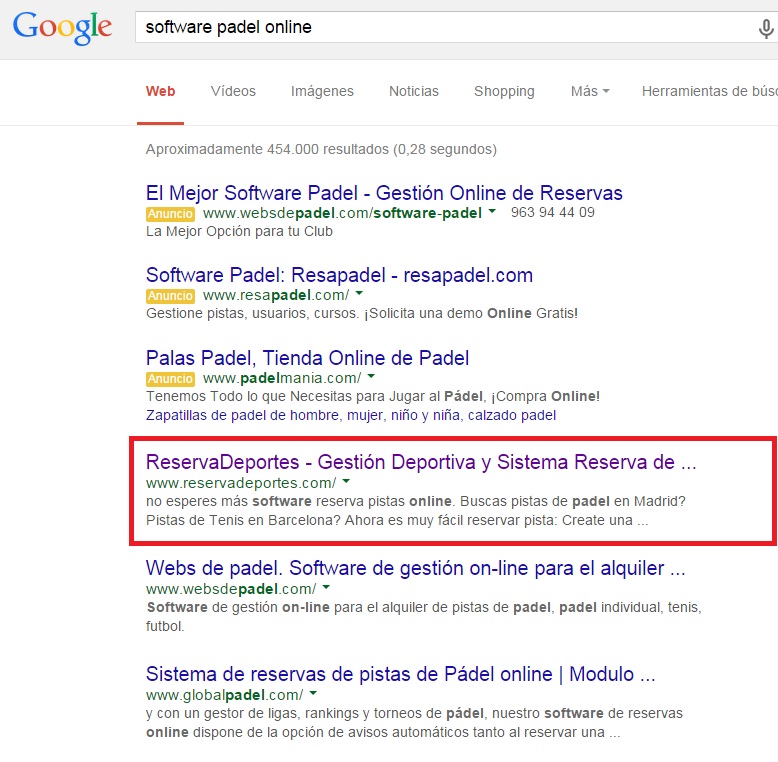
Task: Click the Anuncio badge of resapadel ad
Action: [x=170, y=296]
